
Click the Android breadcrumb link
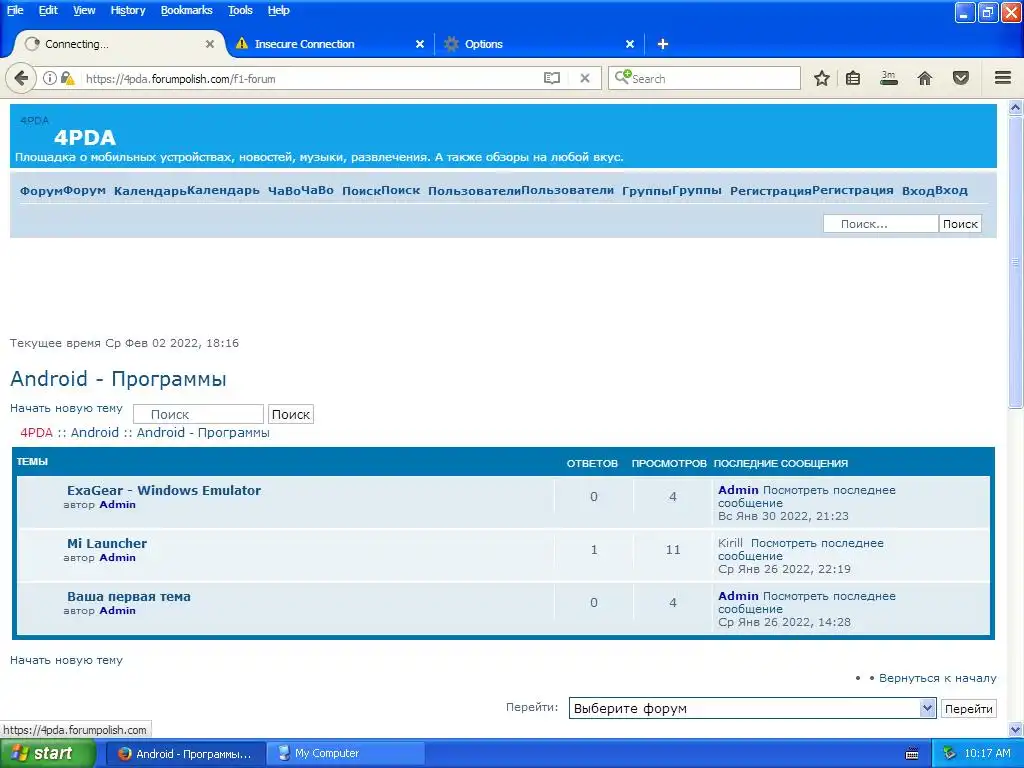tap(95, 432)
